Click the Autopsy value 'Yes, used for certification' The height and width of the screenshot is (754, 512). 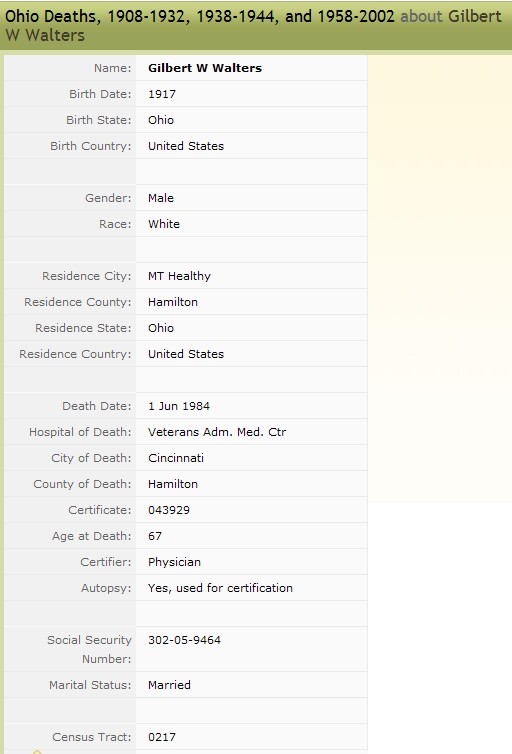tap(220, 588)
